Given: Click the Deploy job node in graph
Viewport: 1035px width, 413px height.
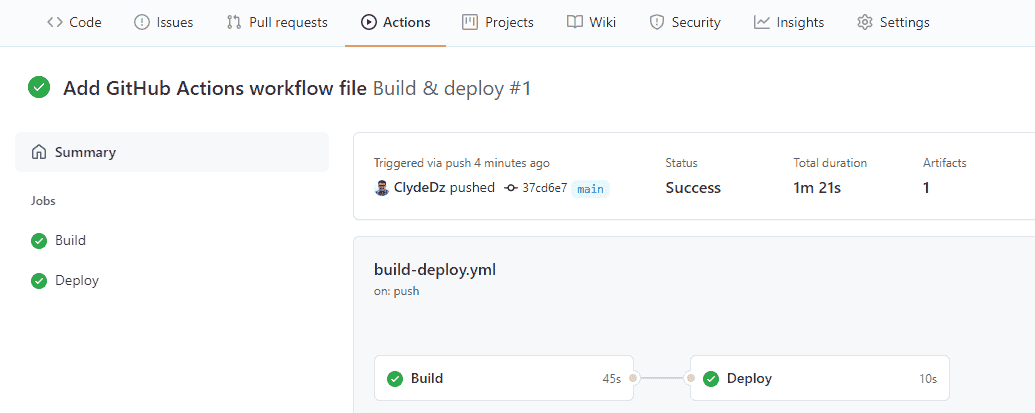Looking at the screenshot, I should pyautogui.click(x=820, y=379).
